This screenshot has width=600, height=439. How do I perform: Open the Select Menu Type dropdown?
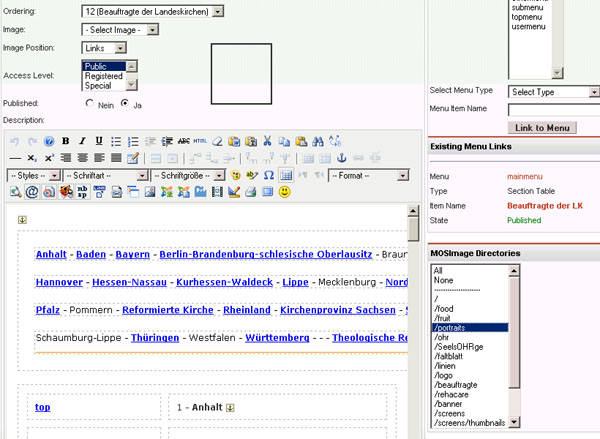pos(551,92)
